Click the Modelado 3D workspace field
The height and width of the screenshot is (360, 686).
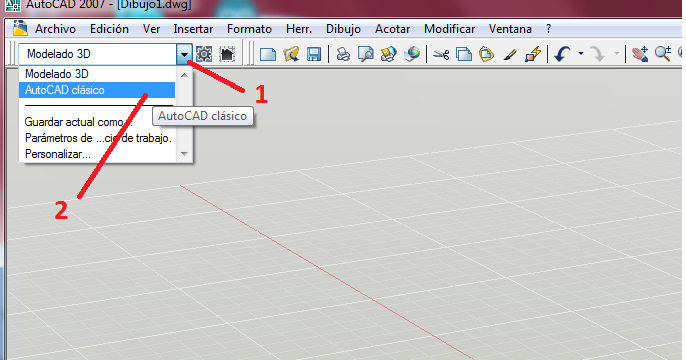coord(98,54)
